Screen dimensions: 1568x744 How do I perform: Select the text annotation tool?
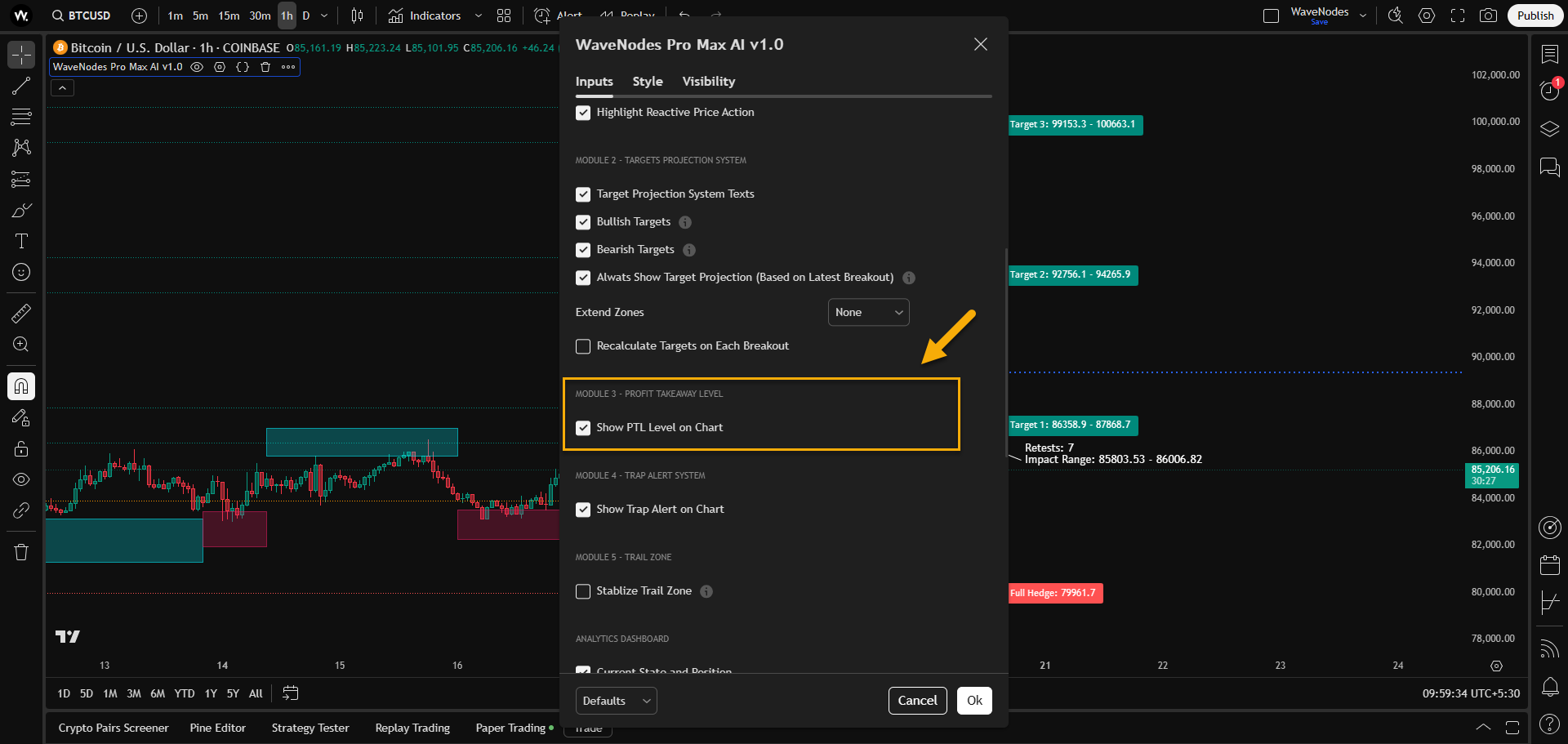click(x=20, y=241)
